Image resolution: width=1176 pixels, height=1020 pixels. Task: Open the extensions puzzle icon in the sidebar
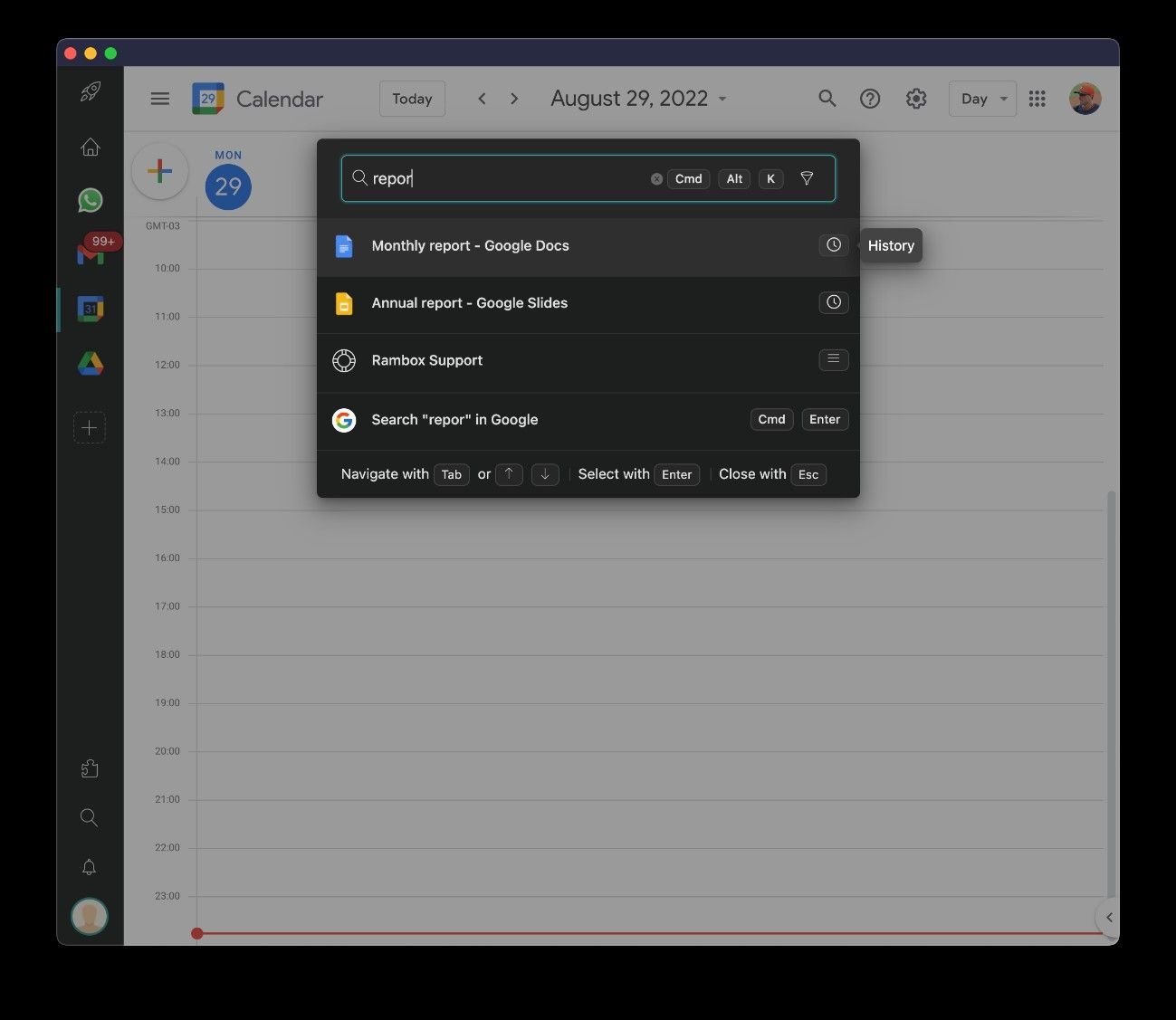(x=90, y=767)
